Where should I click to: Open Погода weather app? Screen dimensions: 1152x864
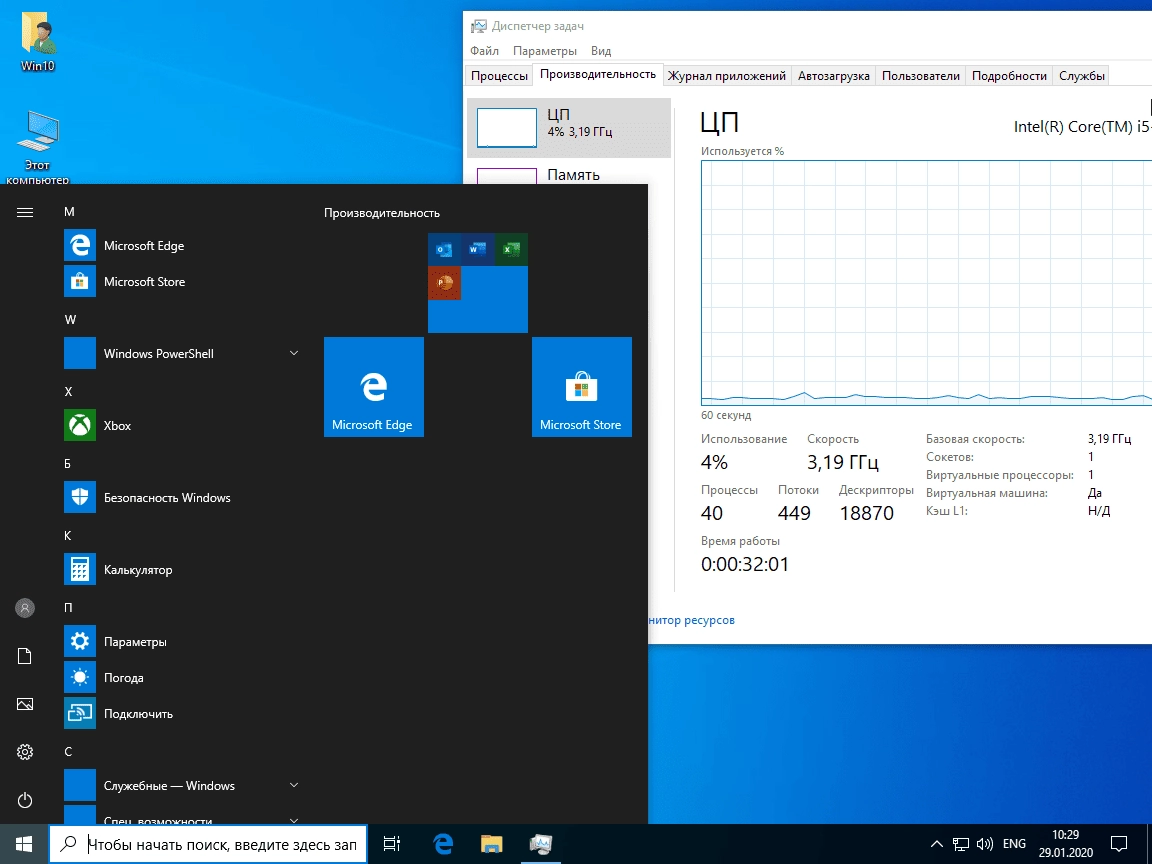[182, 677]
